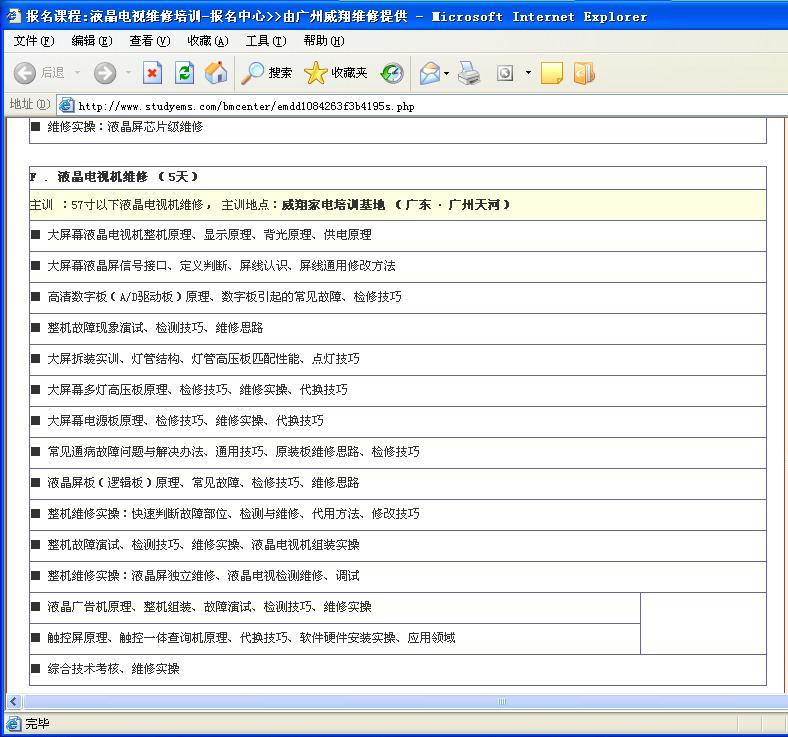Click the Stop loading toolbar icon

152,72
